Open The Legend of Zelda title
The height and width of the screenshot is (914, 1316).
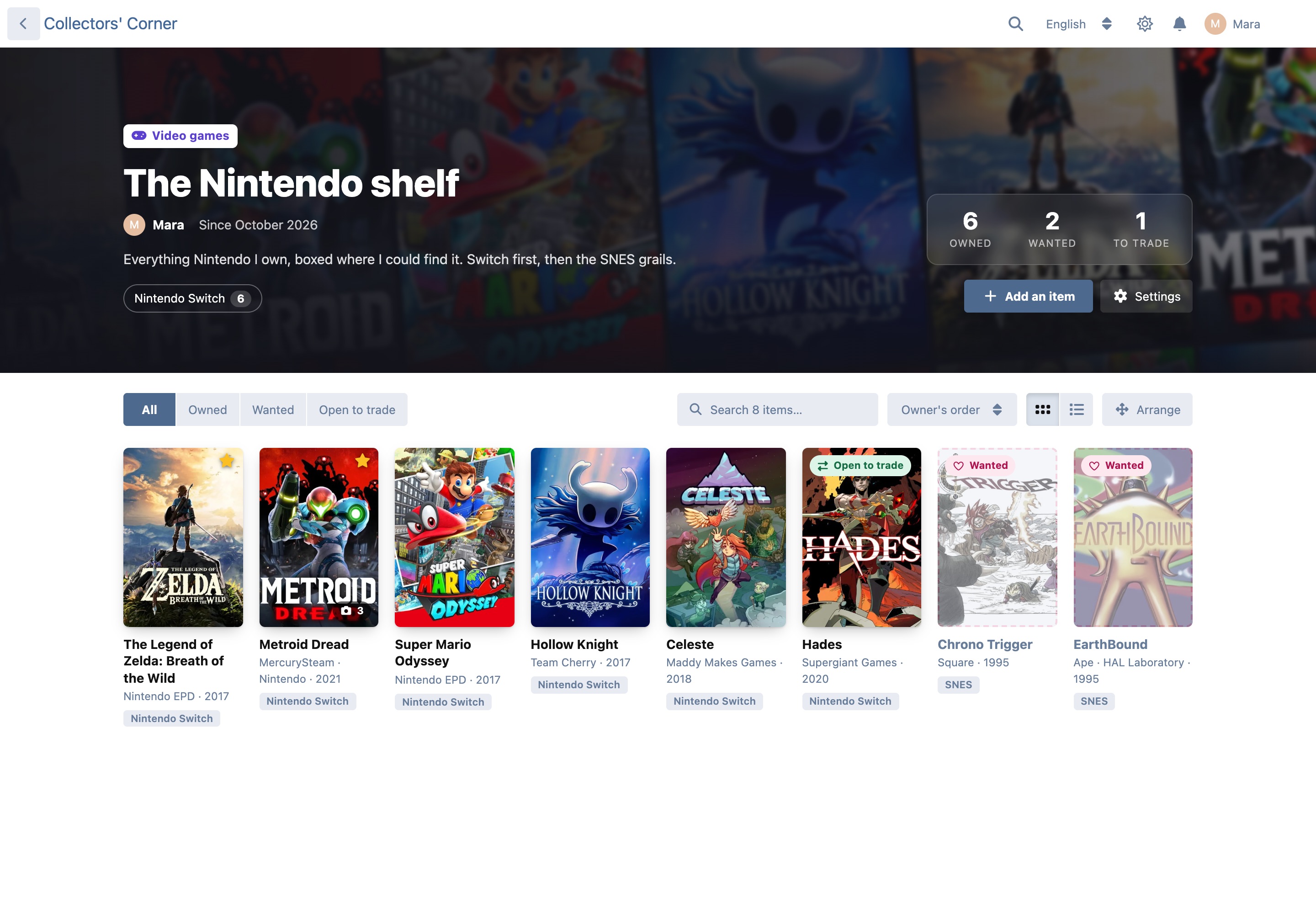coord(174,661)
